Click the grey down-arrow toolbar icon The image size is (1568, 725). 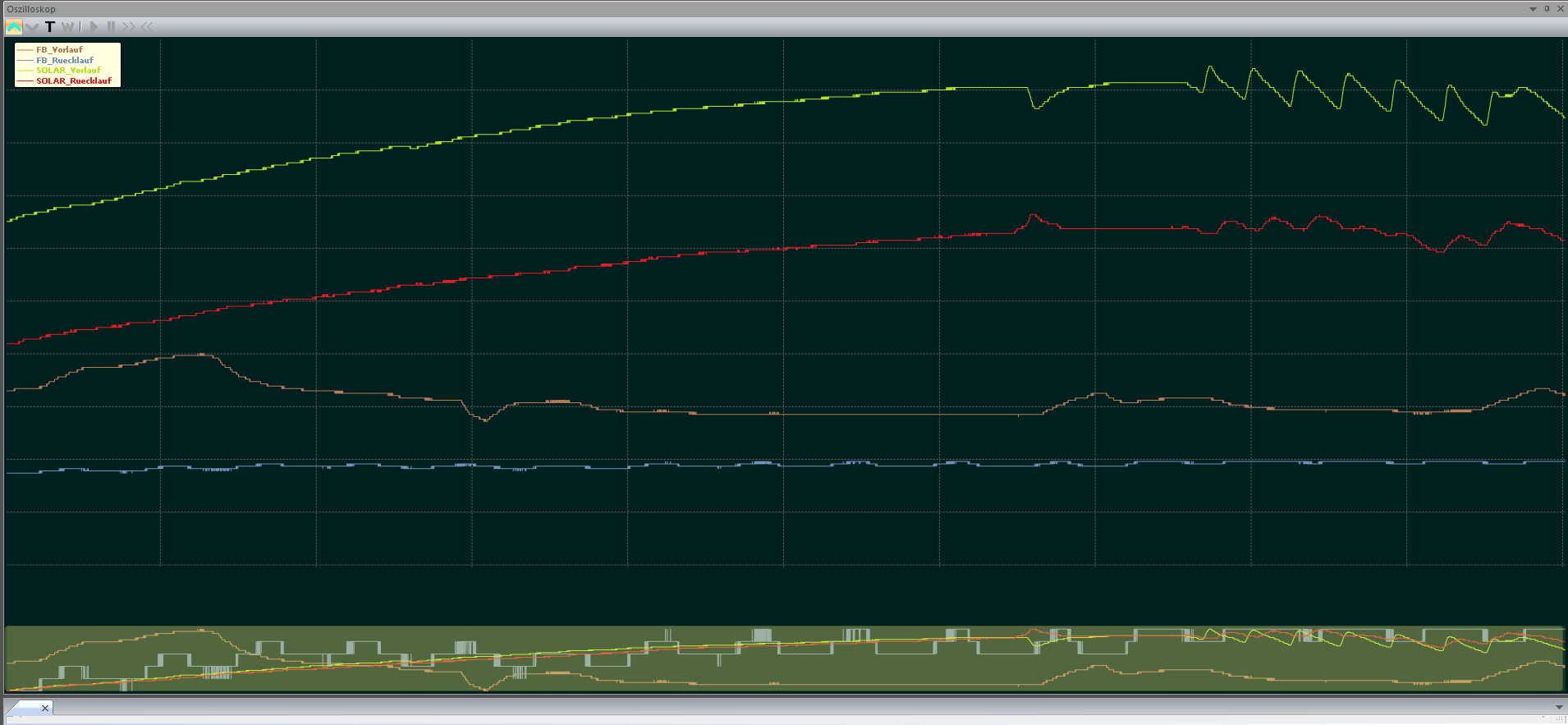coord(32,26)
